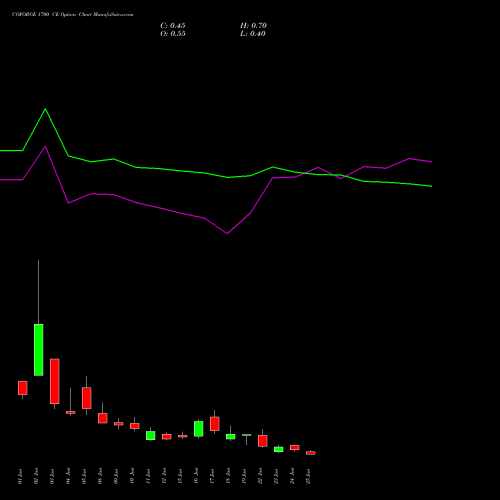Click the green candle above date 11
The width and height of the screenshot is (500, 500).
151,436
